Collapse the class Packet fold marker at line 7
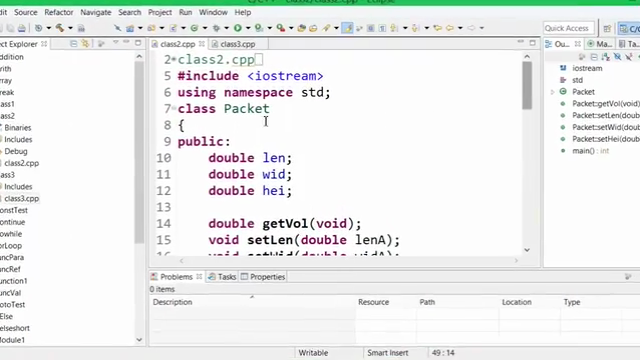640x360 pixels. pos(174,108)
